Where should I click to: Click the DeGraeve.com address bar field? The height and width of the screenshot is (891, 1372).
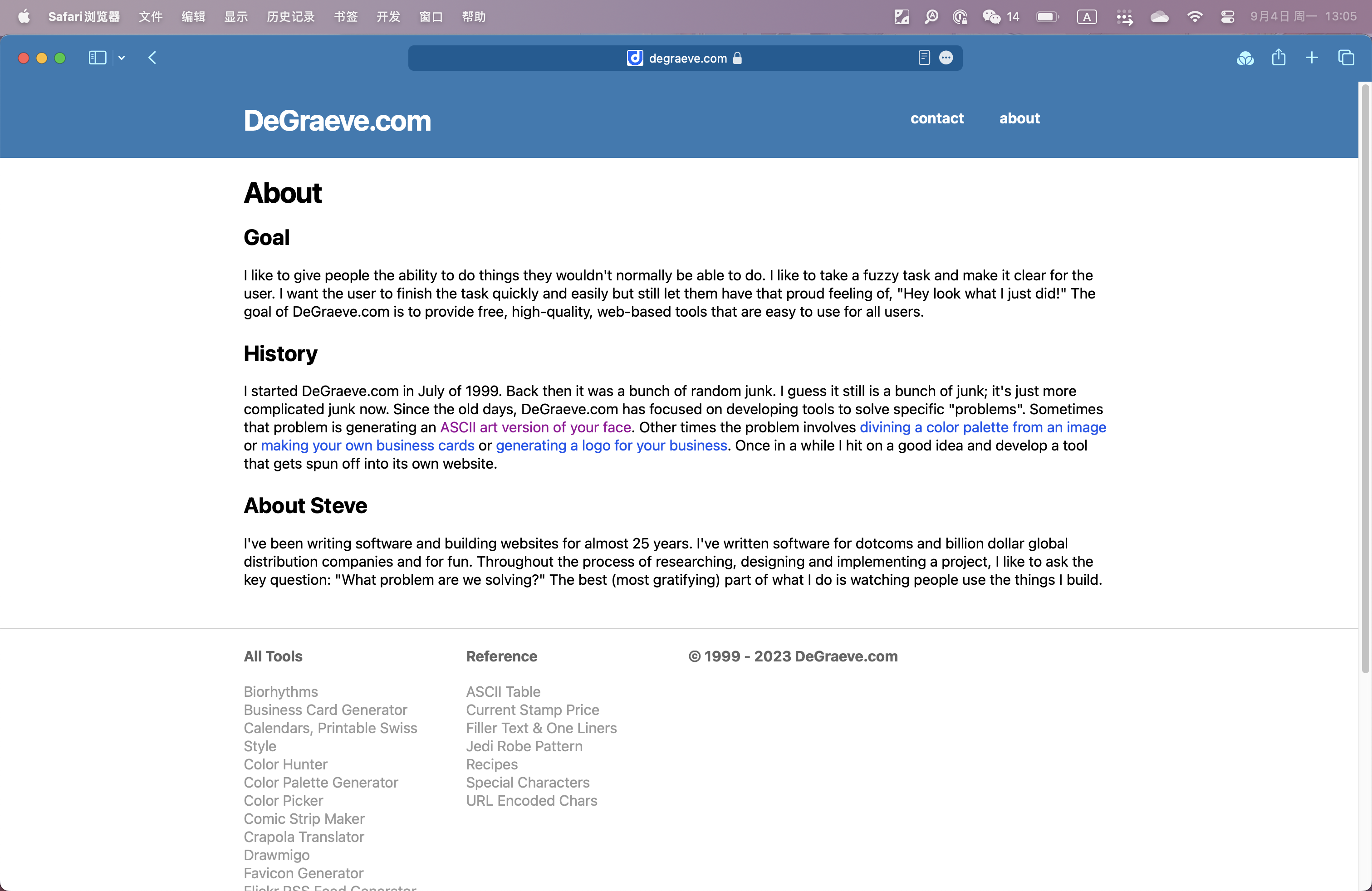pos(686,58)
